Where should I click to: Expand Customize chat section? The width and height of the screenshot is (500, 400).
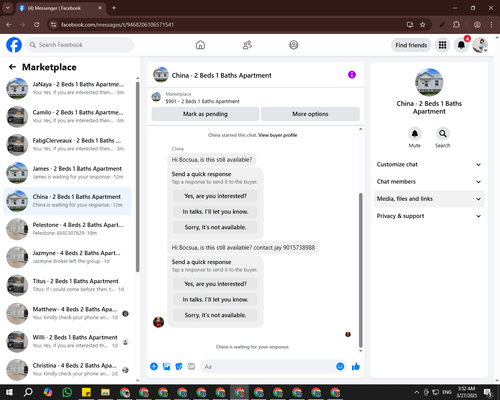tap(429, 164)
